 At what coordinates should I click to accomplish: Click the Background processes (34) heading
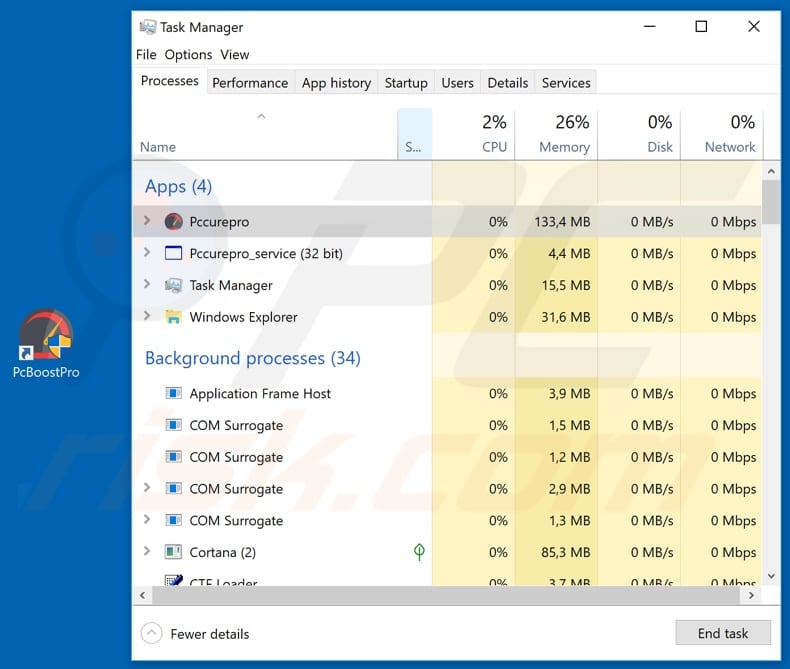coord(252,358)
